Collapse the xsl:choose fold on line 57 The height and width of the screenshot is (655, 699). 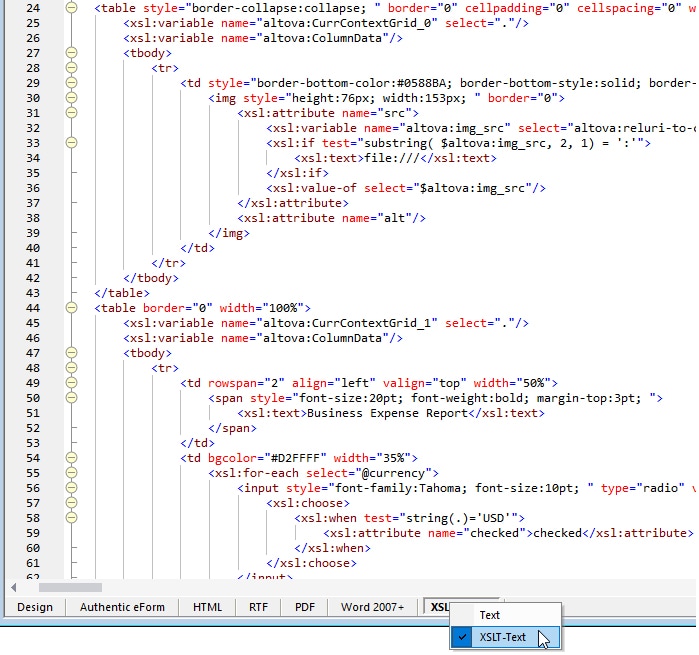coord(71,503)
